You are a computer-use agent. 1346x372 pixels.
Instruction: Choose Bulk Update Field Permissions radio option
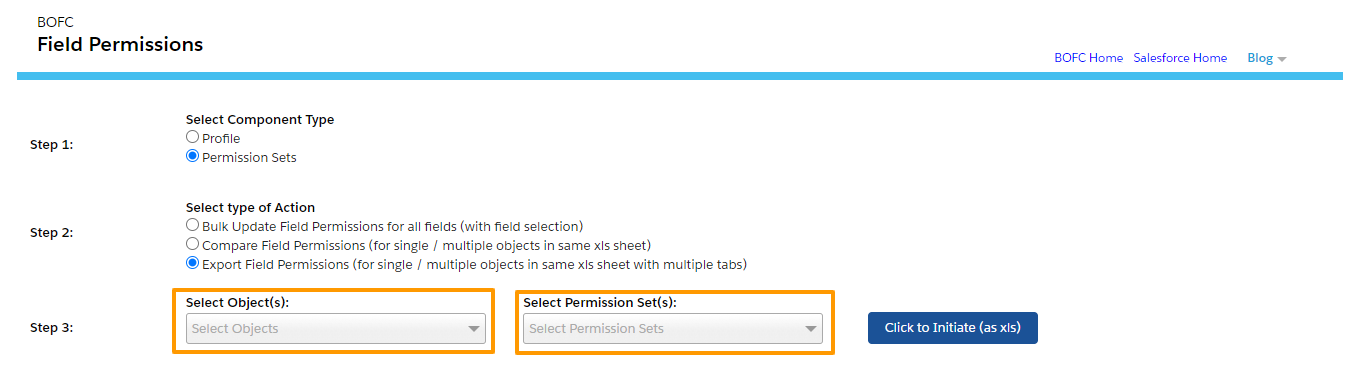coord(193,225)
